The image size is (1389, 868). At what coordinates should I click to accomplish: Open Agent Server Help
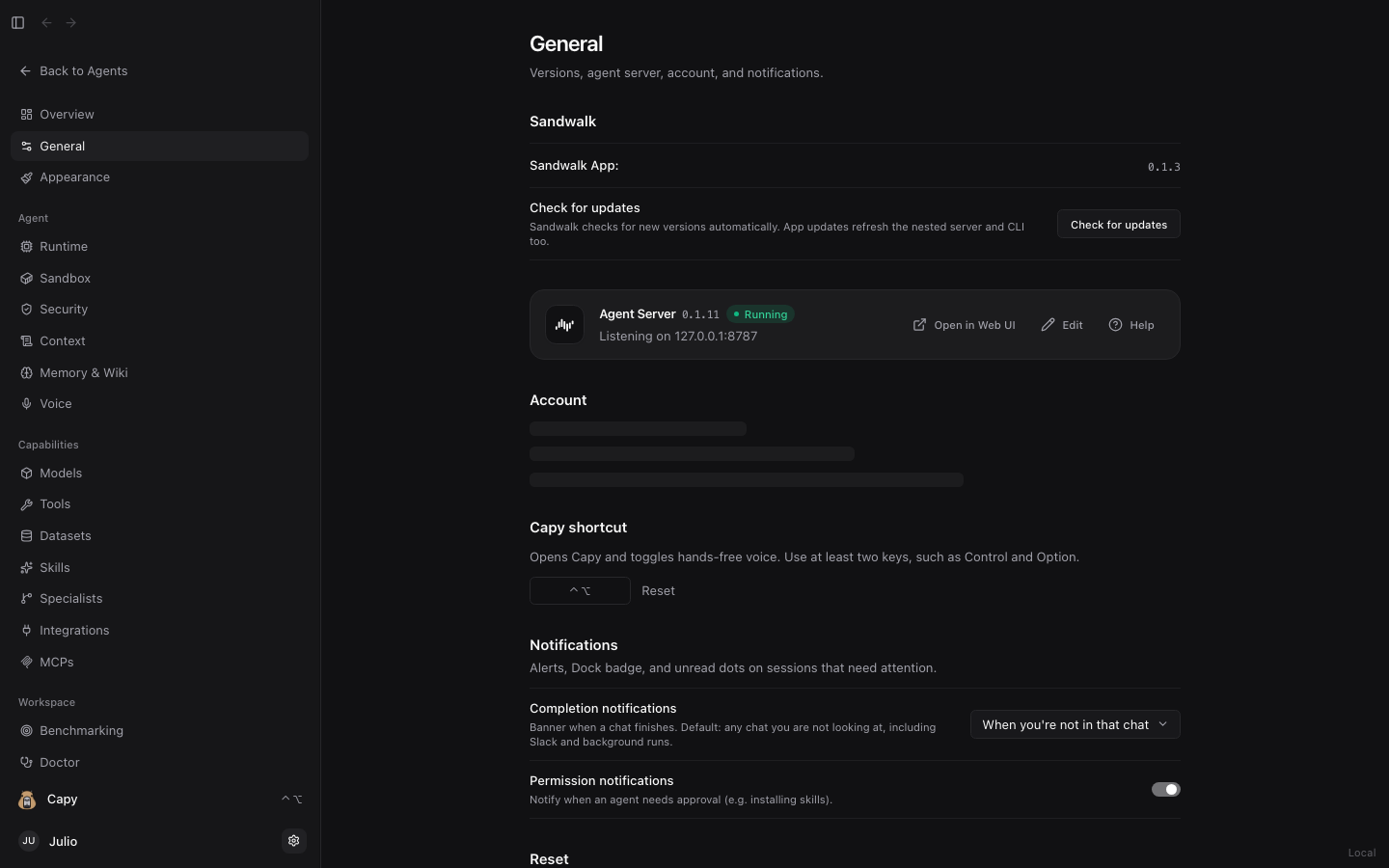tap(1131, 325)
